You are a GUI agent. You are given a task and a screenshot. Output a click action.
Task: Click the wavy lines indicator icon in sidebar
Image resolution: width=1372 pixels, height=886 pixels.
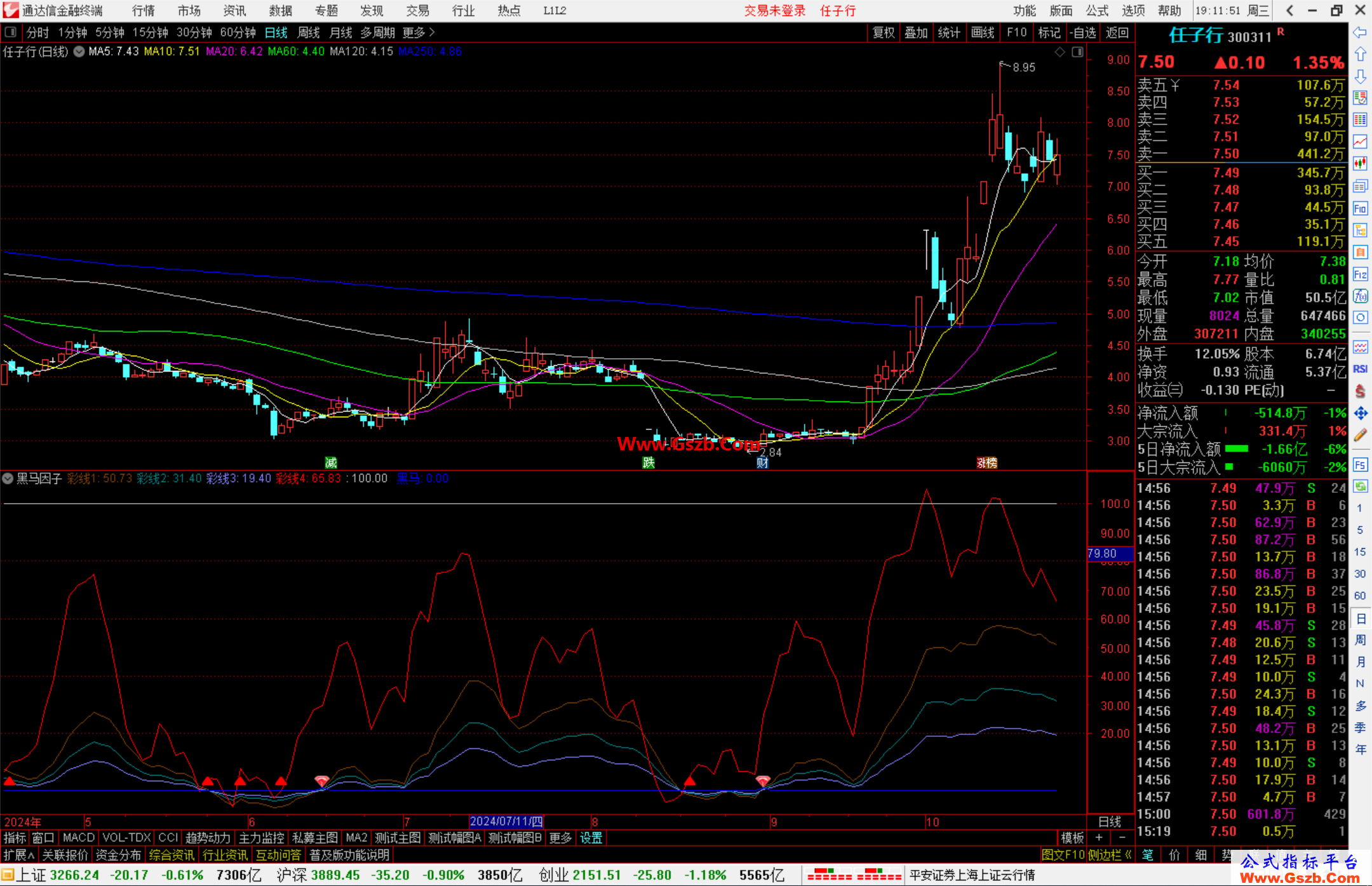(1360, 347)
